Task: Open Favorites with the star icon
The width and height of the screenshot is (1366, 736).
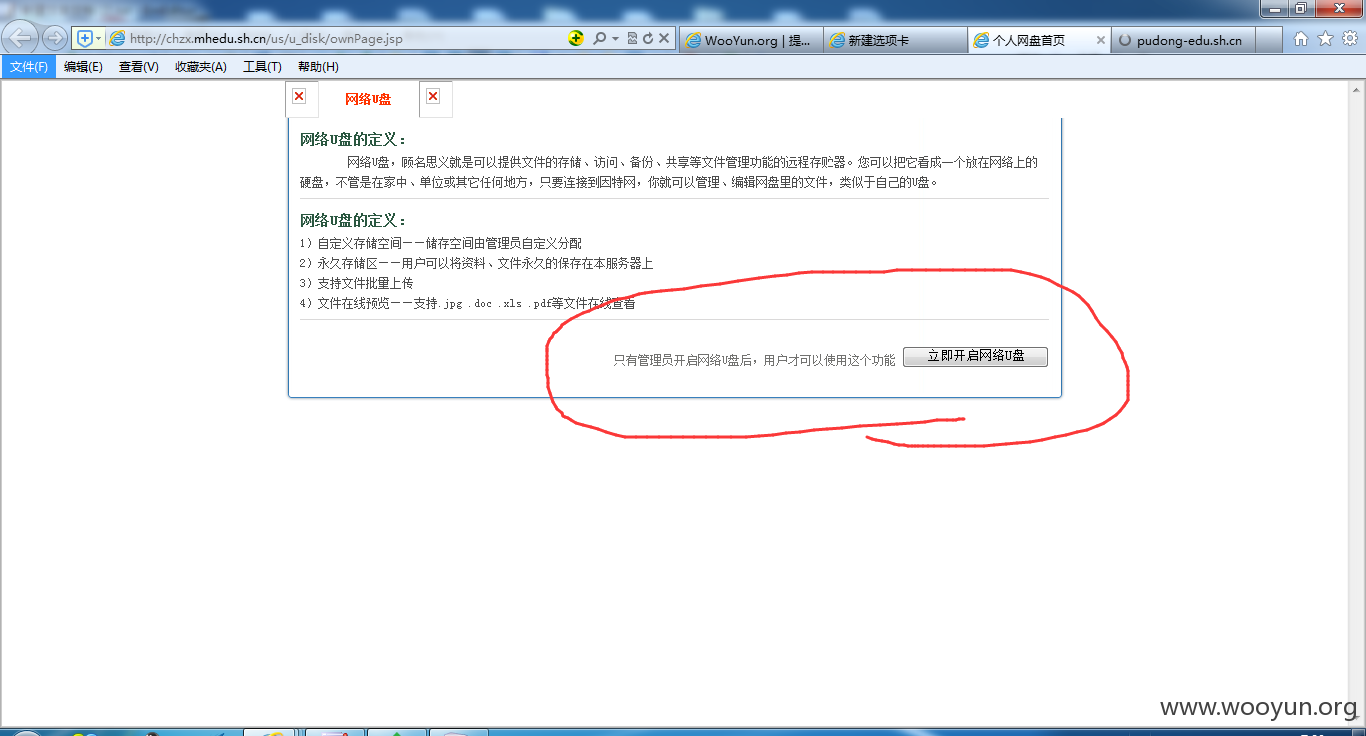Action: (1326, 39)
